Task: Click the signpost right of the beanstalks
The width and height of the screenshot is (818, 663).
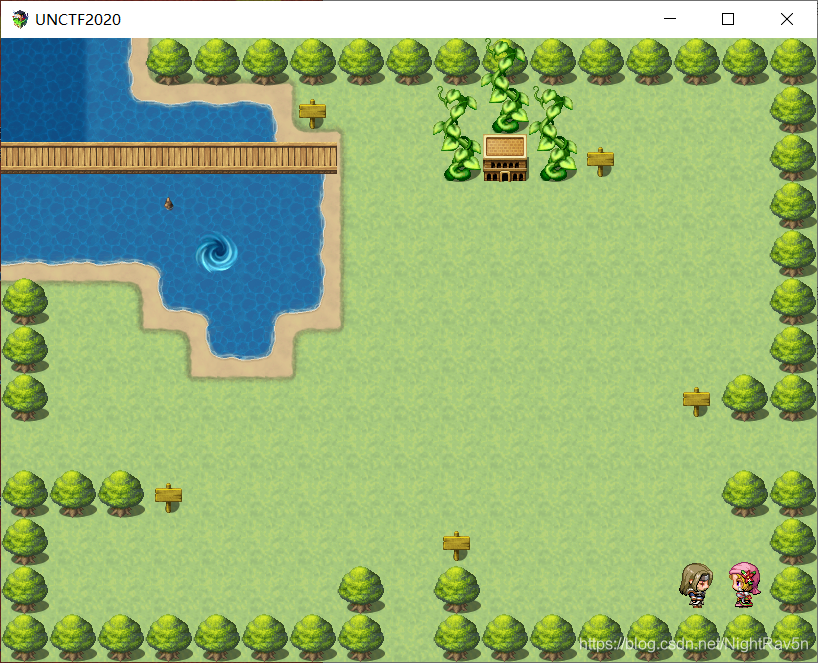Action: pos(600,161)
